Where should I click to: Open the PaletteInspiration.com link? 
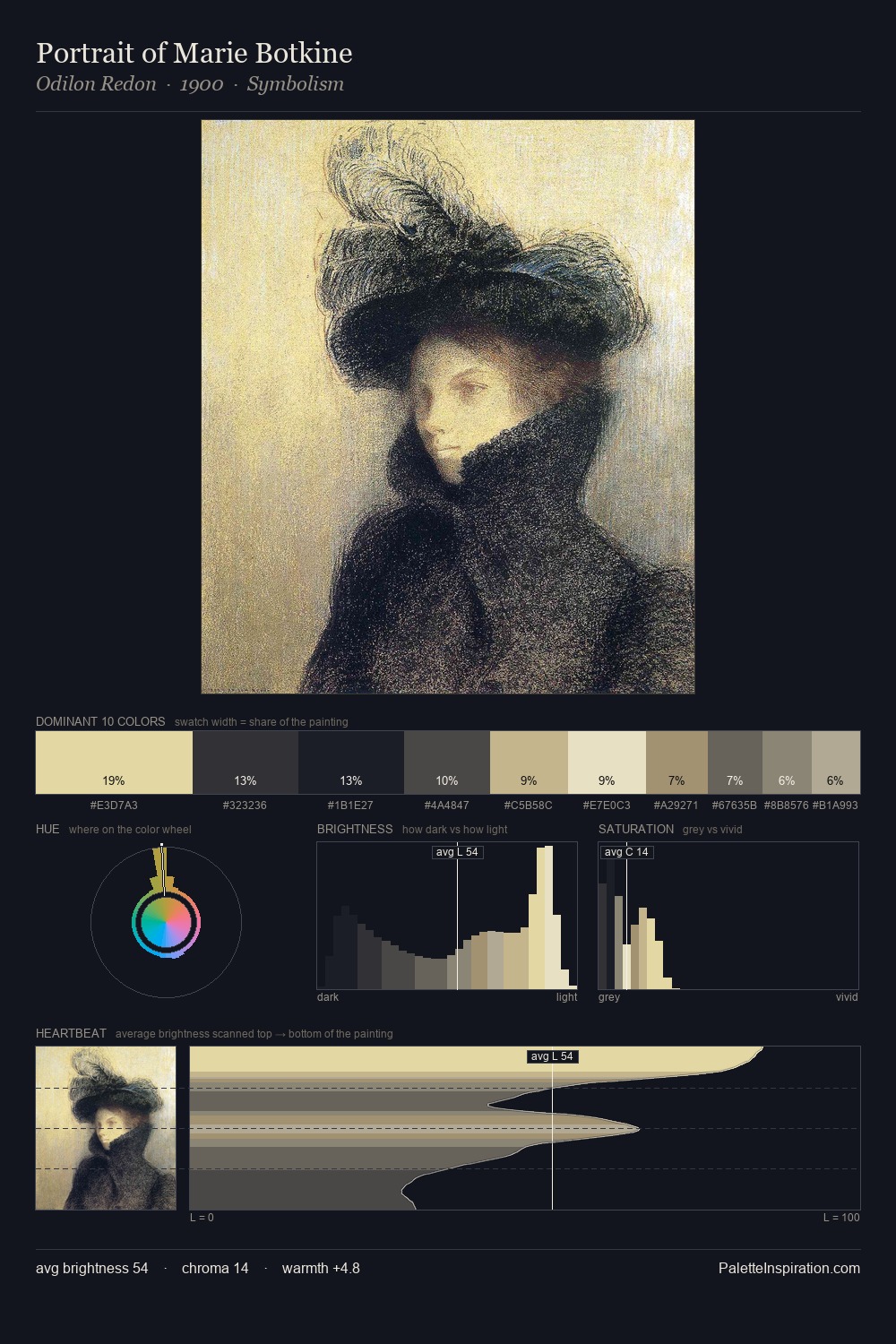[789, 1268]
